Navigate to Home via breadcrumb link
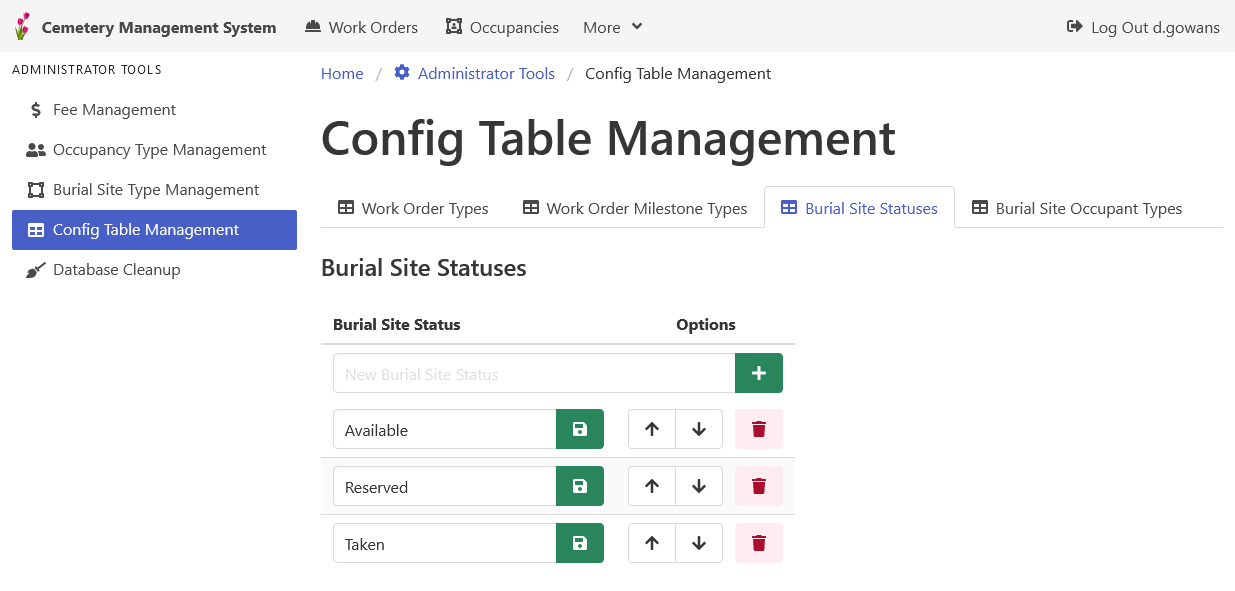Viewport: 1235px width, 591px height. (x=341, y=73)
